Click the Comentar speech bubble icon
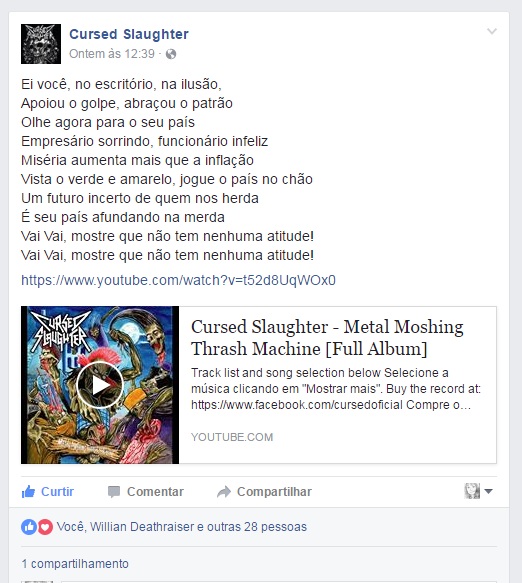Screen dimensions: 523x583 tap(114, 492)
